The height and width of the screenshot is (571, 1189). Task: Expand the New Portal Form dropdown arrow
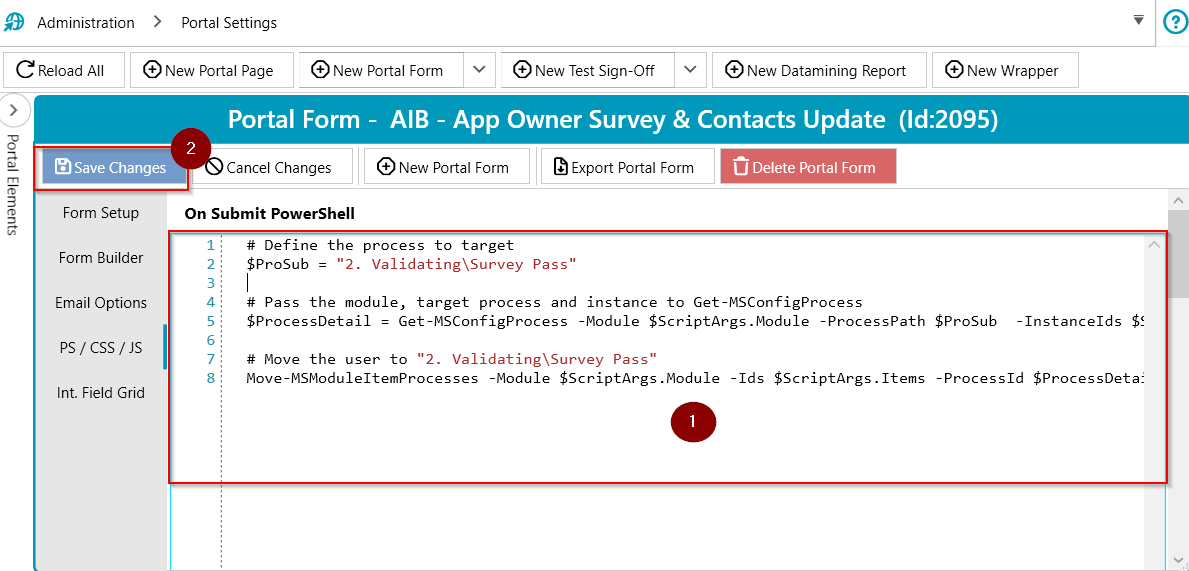479,70
